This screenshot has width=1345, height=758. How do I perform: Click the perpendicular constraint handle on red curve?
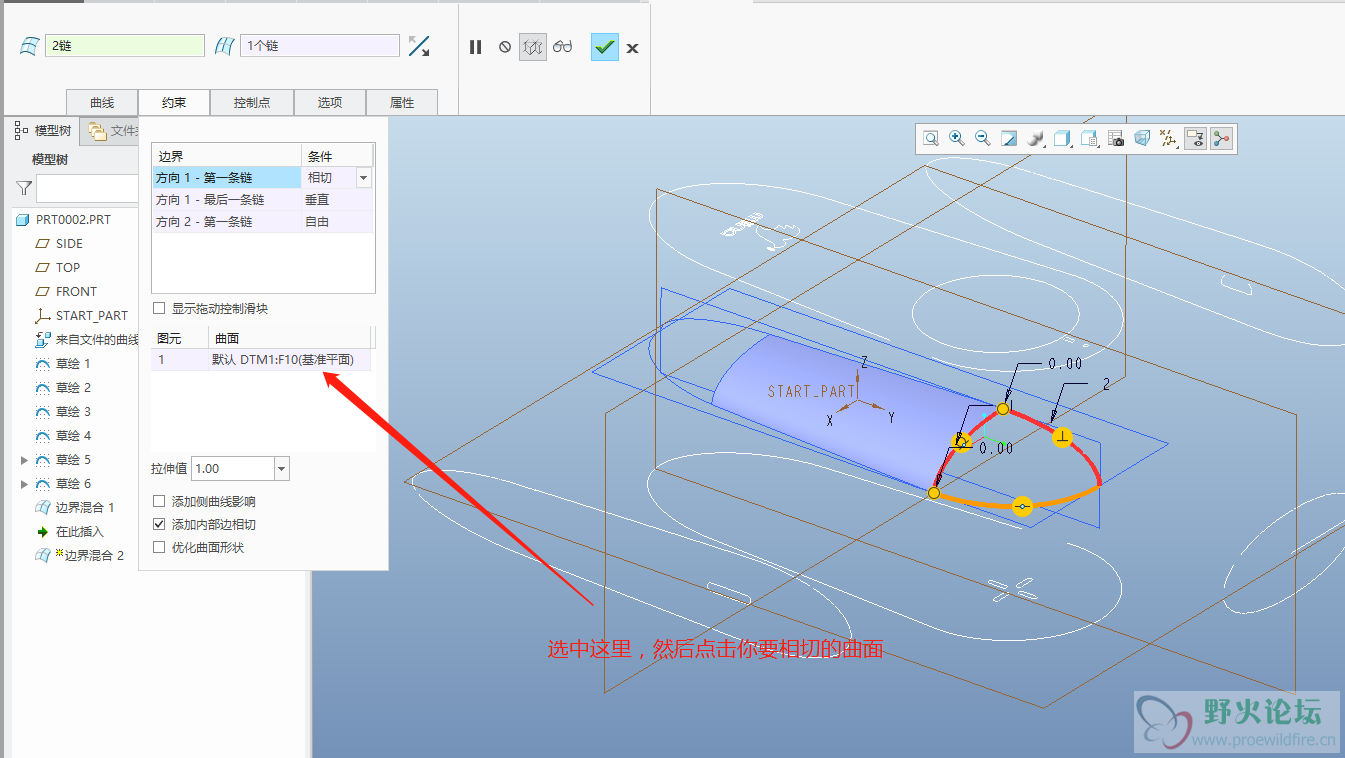coord(1062,437)
